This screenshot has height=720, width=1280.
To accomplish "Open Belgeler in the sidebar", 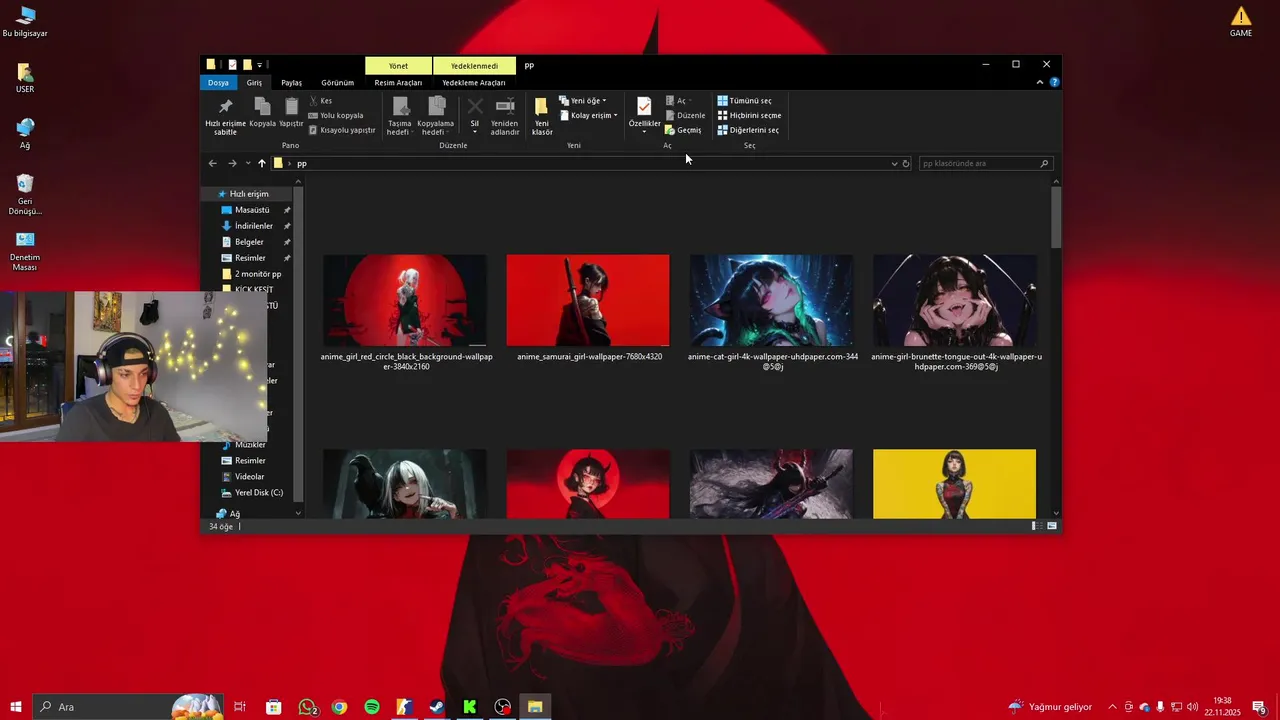I will 249,242.
